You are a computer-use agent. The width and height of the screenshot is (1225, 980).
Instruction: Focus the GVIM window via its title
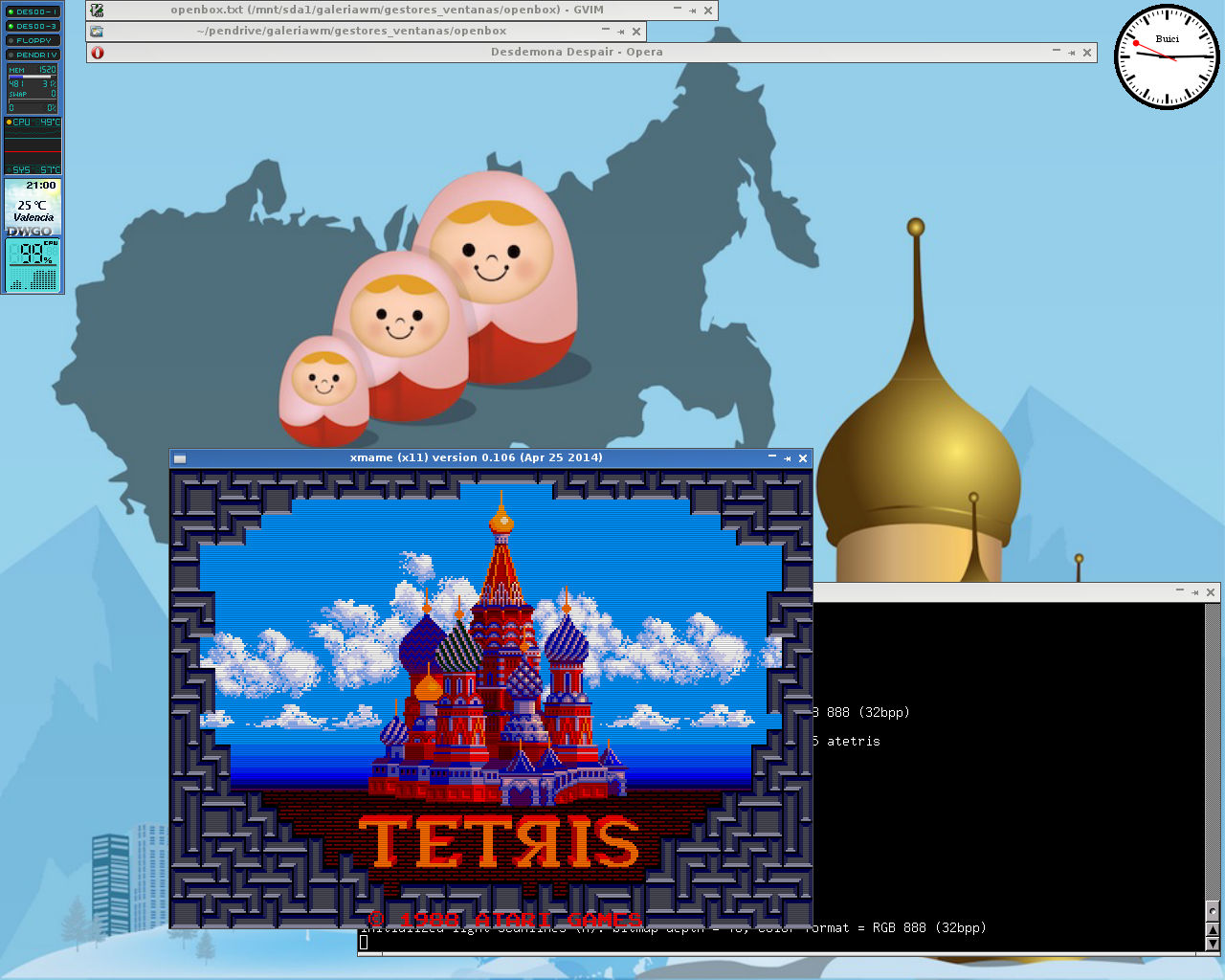pyautogui.click(x=387, y=11)
